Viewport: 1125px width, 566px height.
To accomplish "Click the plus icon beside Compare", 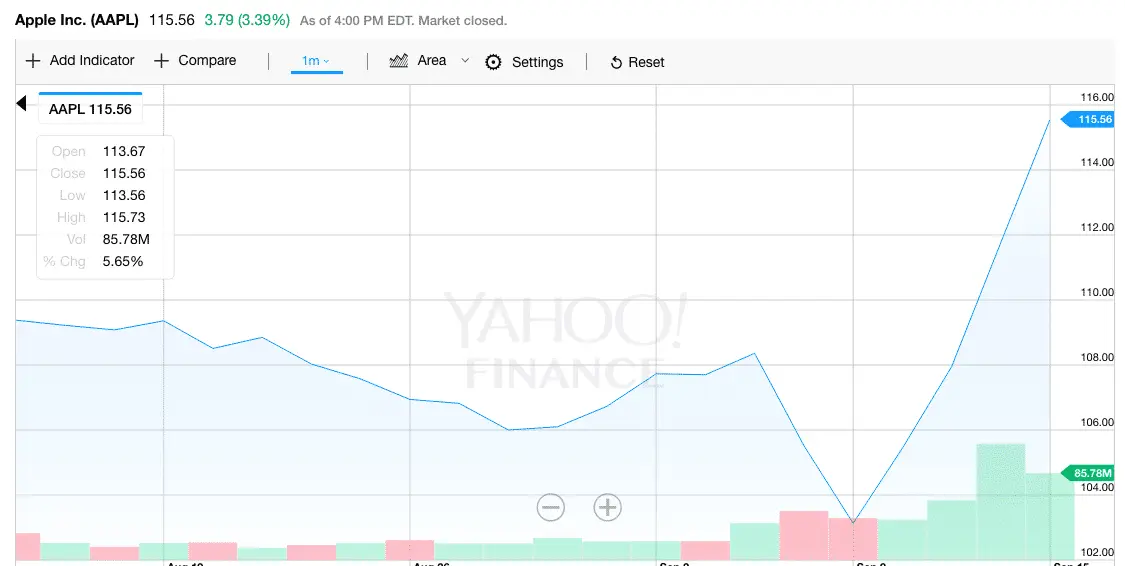I will click(x=161, y=61).
